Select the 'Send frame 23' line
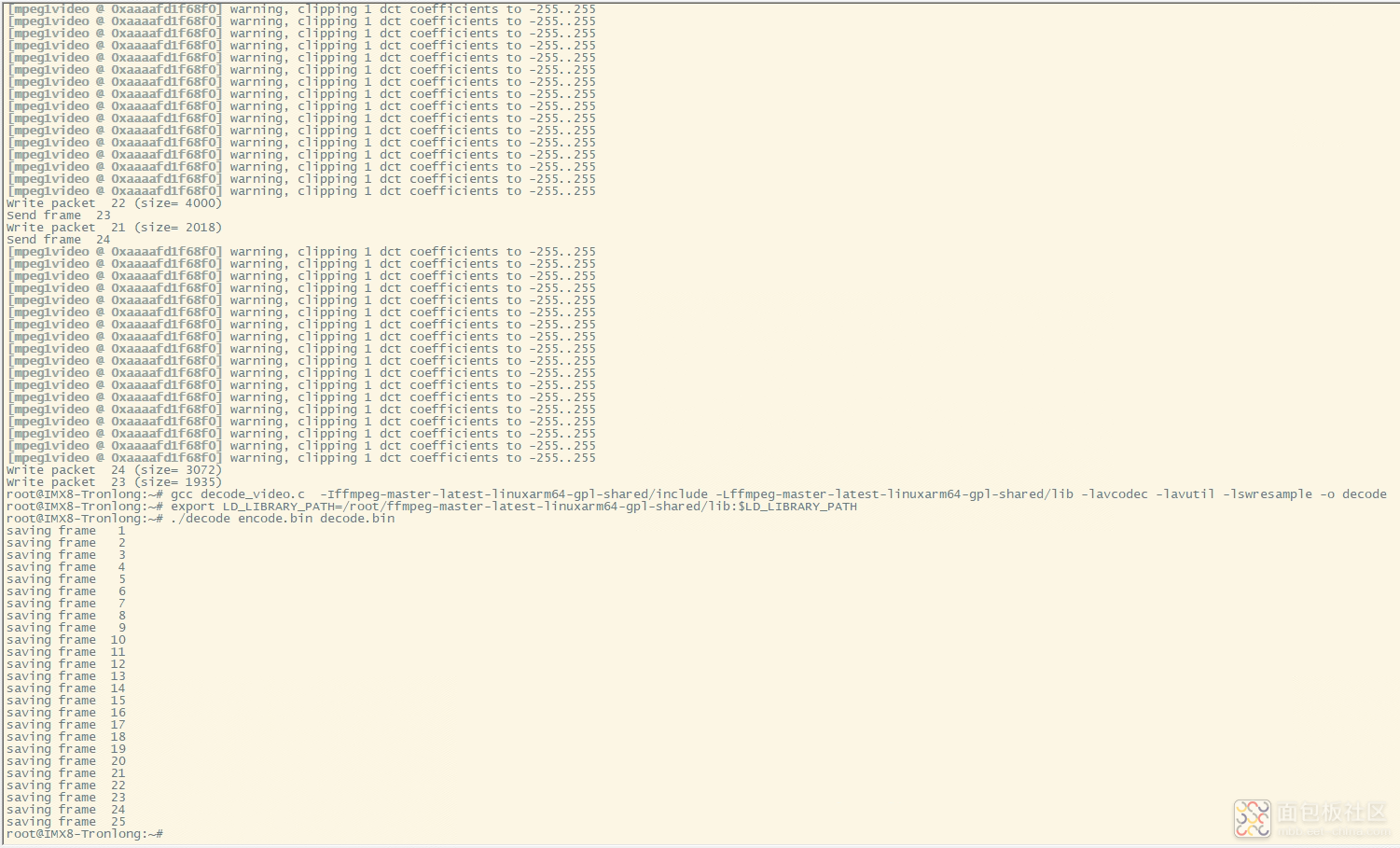This screenshot has width=1400, height=848. pos(59,215)
